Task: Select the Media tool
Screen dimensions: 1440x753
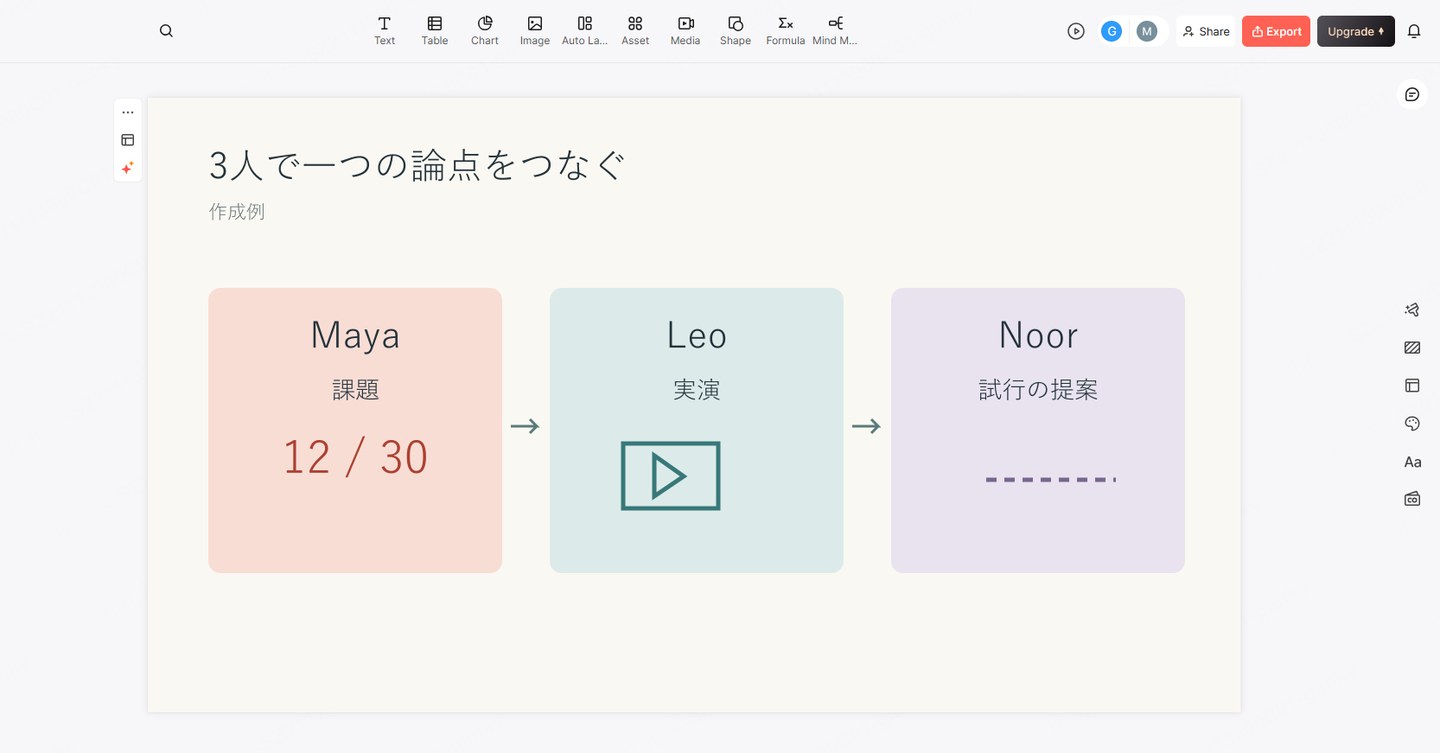Action: pos(685,31)
